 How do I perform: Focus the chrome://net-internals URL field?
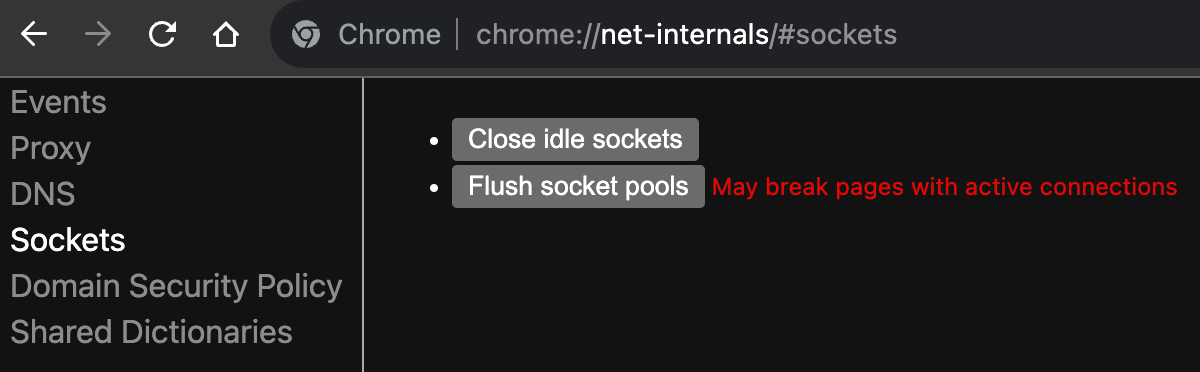click(x=686, y=35)
